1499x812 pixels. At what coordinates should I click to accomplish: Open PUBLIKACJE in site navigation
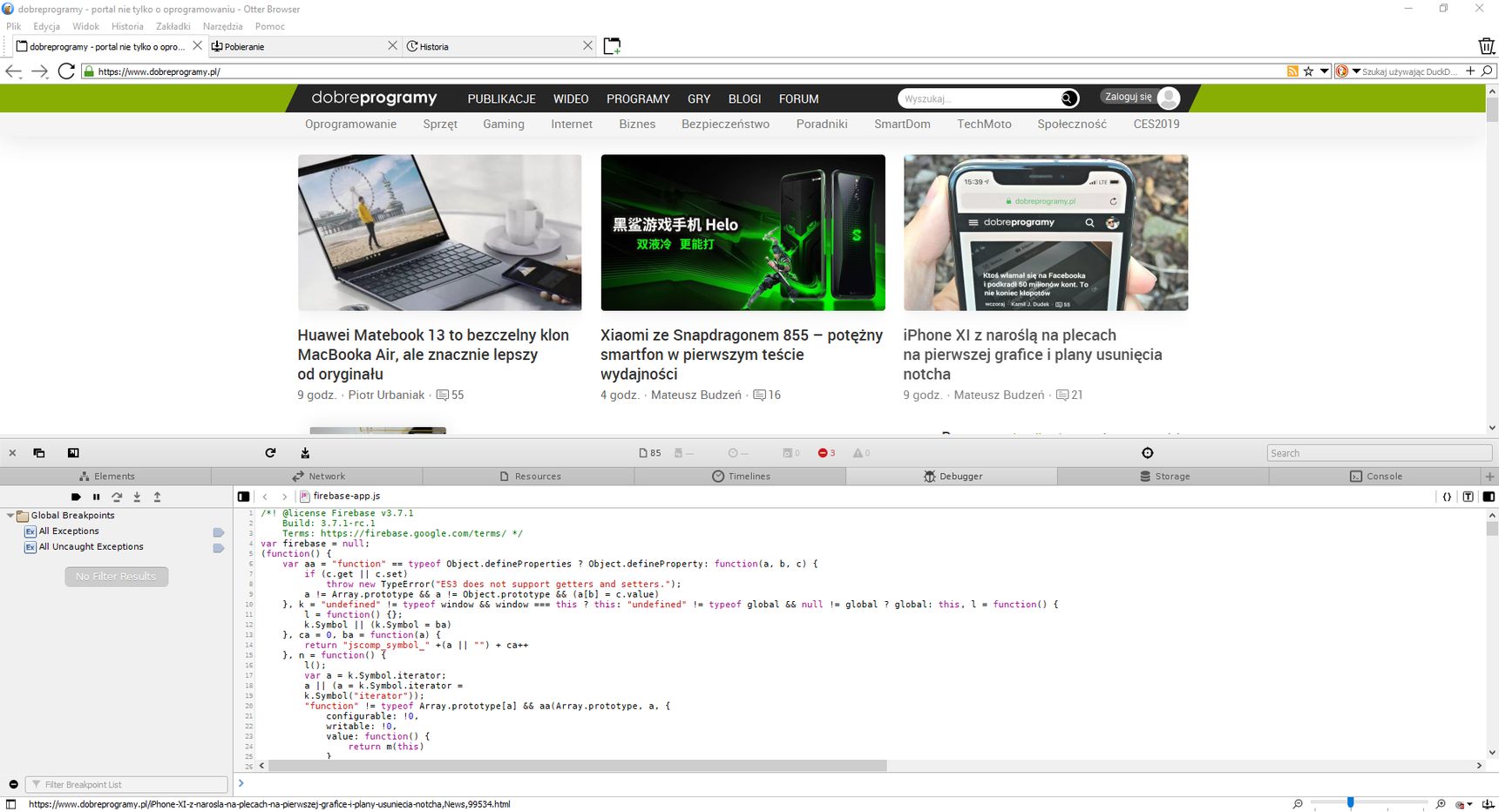501,99
